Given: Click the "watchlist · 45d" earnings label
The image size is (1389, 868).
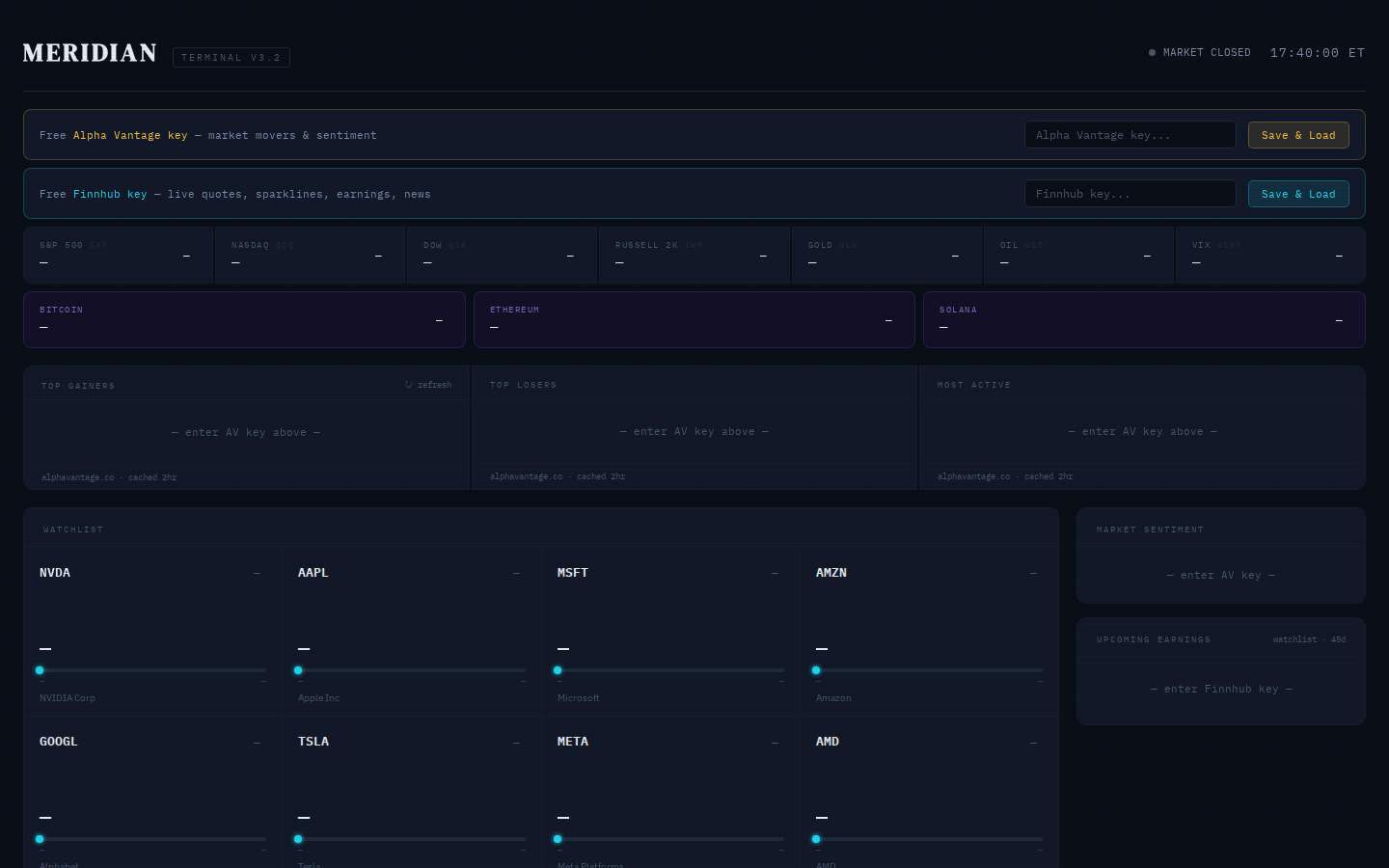Looking at the screenshot, I should pos(1309,639).
